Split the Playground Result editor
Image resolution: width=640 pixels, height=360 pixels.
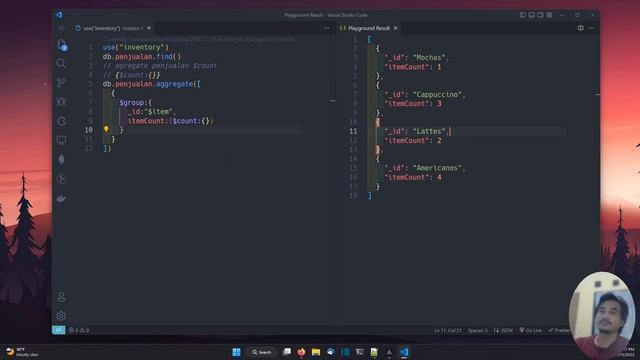pyautogui.click(x=580, y=28)
